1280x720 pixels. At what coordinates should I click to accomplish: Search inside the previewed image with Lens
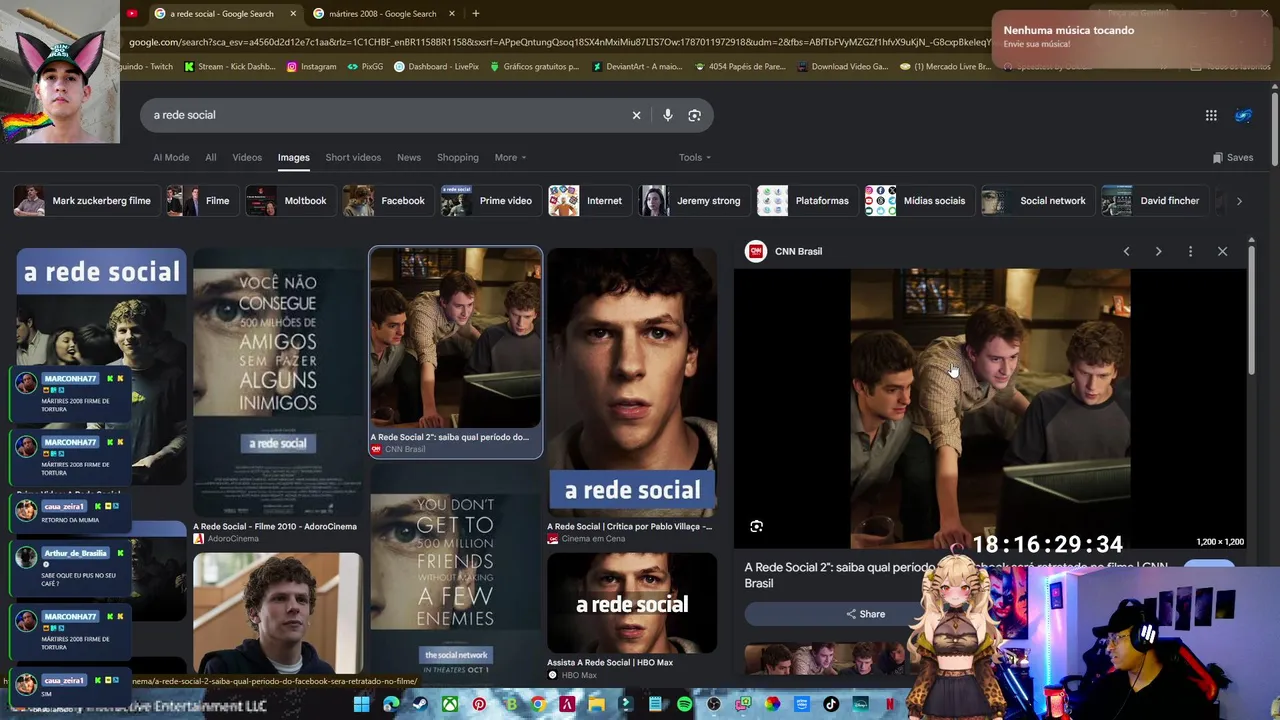coord(756,526)
